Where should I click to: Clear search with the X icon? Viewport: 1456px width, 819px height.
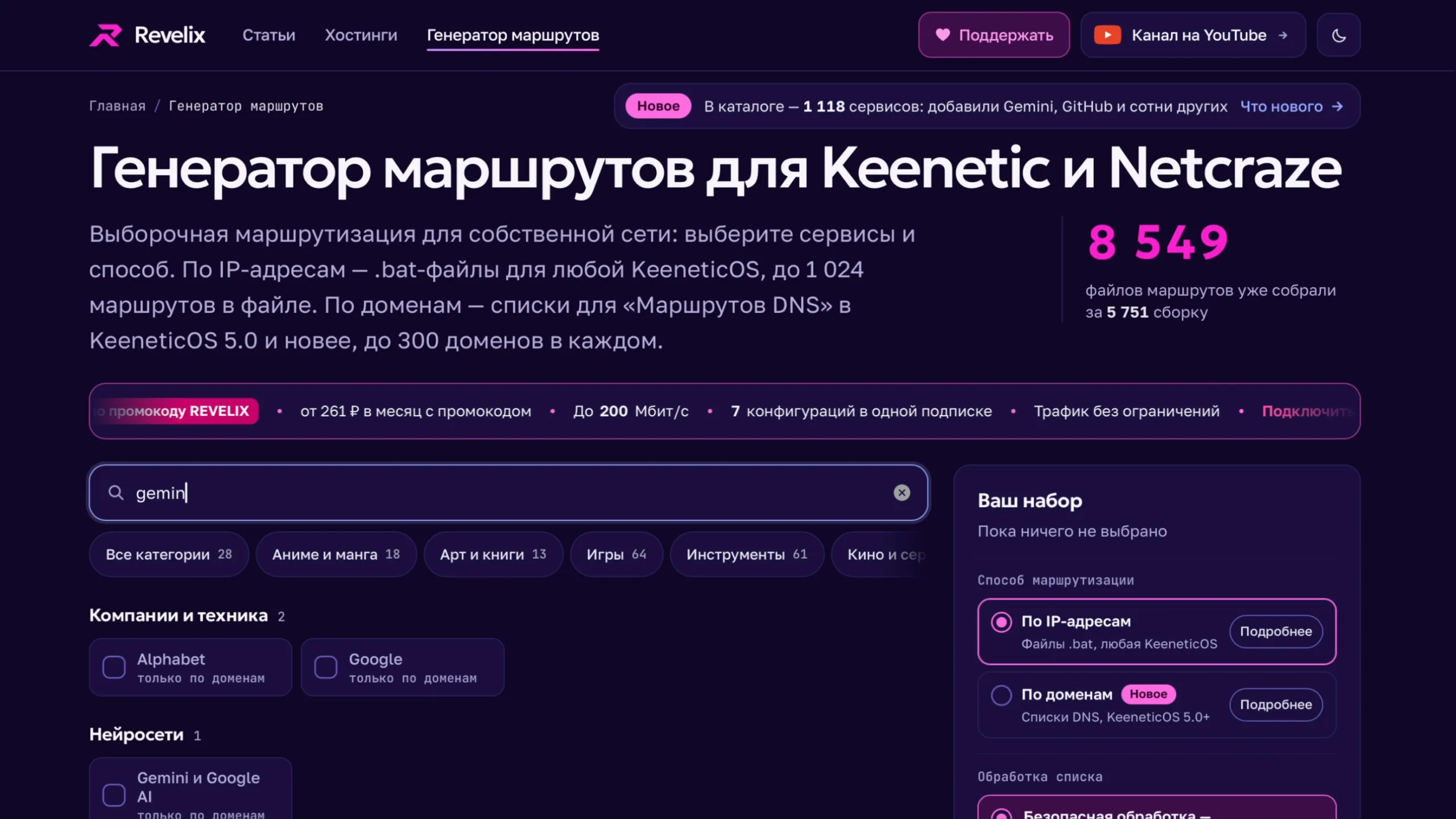pyautogui.click(x=901, y=493)
